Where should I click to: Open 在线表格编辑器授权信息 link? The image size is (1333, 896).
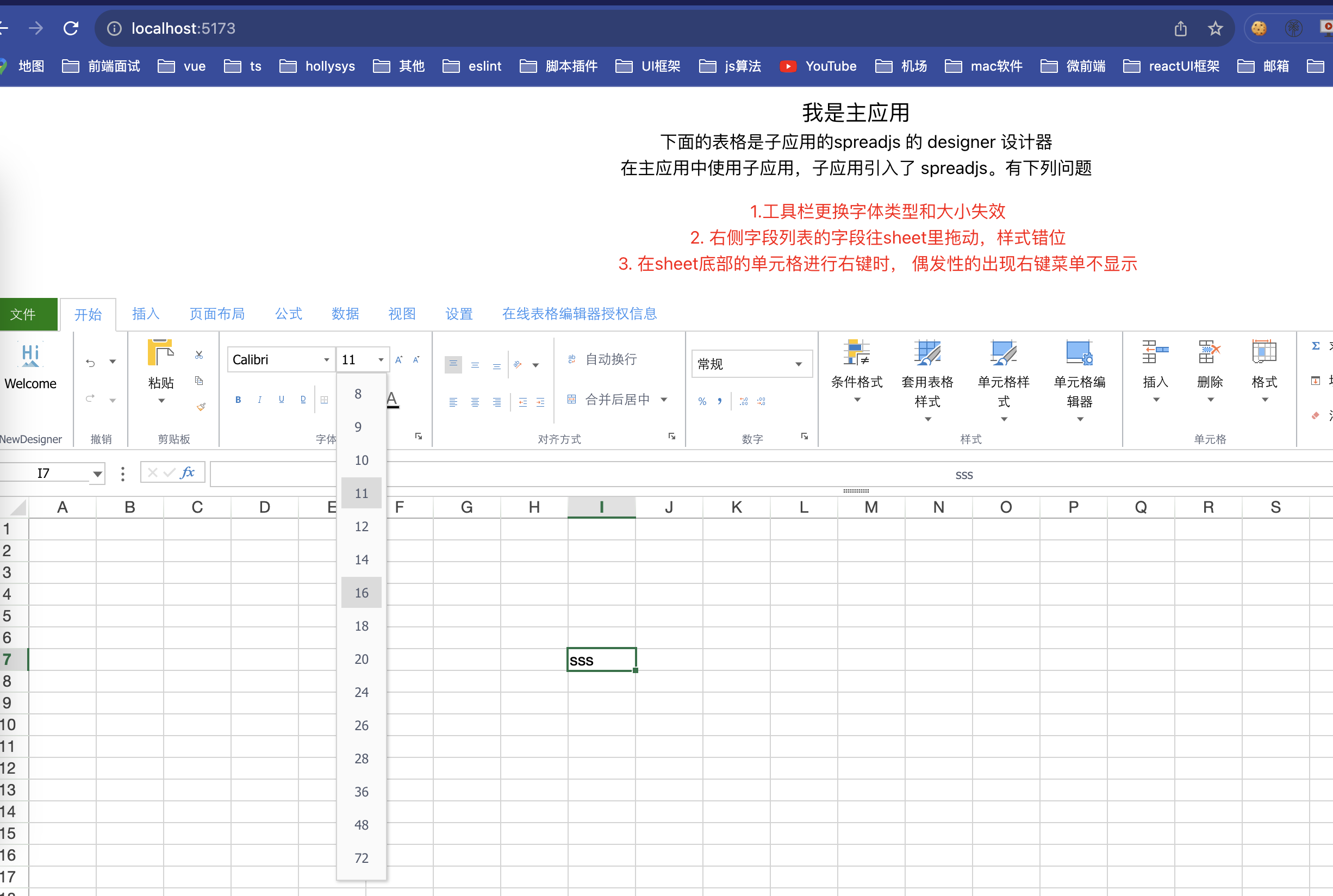tap(580, 314)
